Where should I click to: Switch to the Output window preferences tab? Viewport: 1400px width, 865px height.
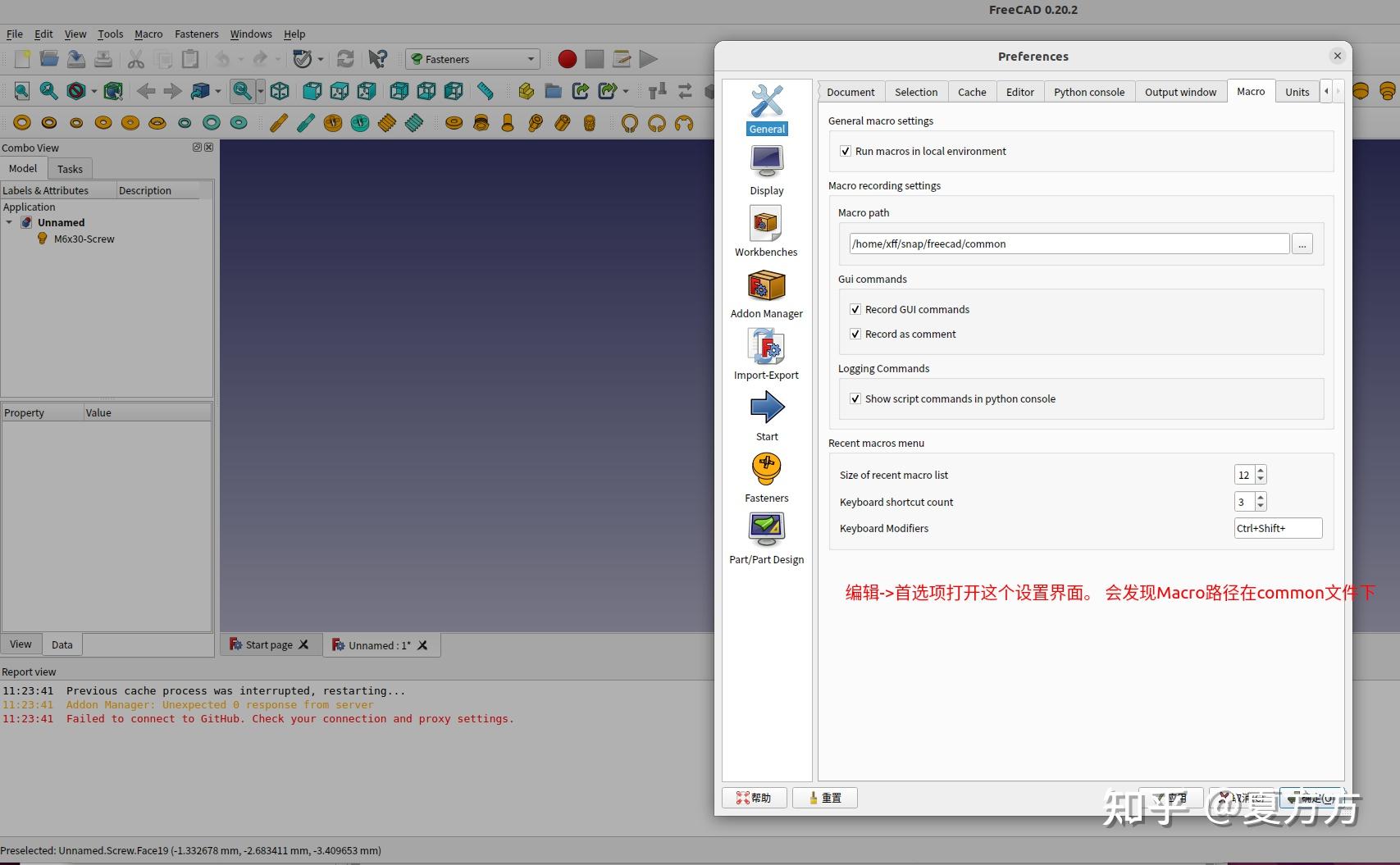tap(1181, 92)
